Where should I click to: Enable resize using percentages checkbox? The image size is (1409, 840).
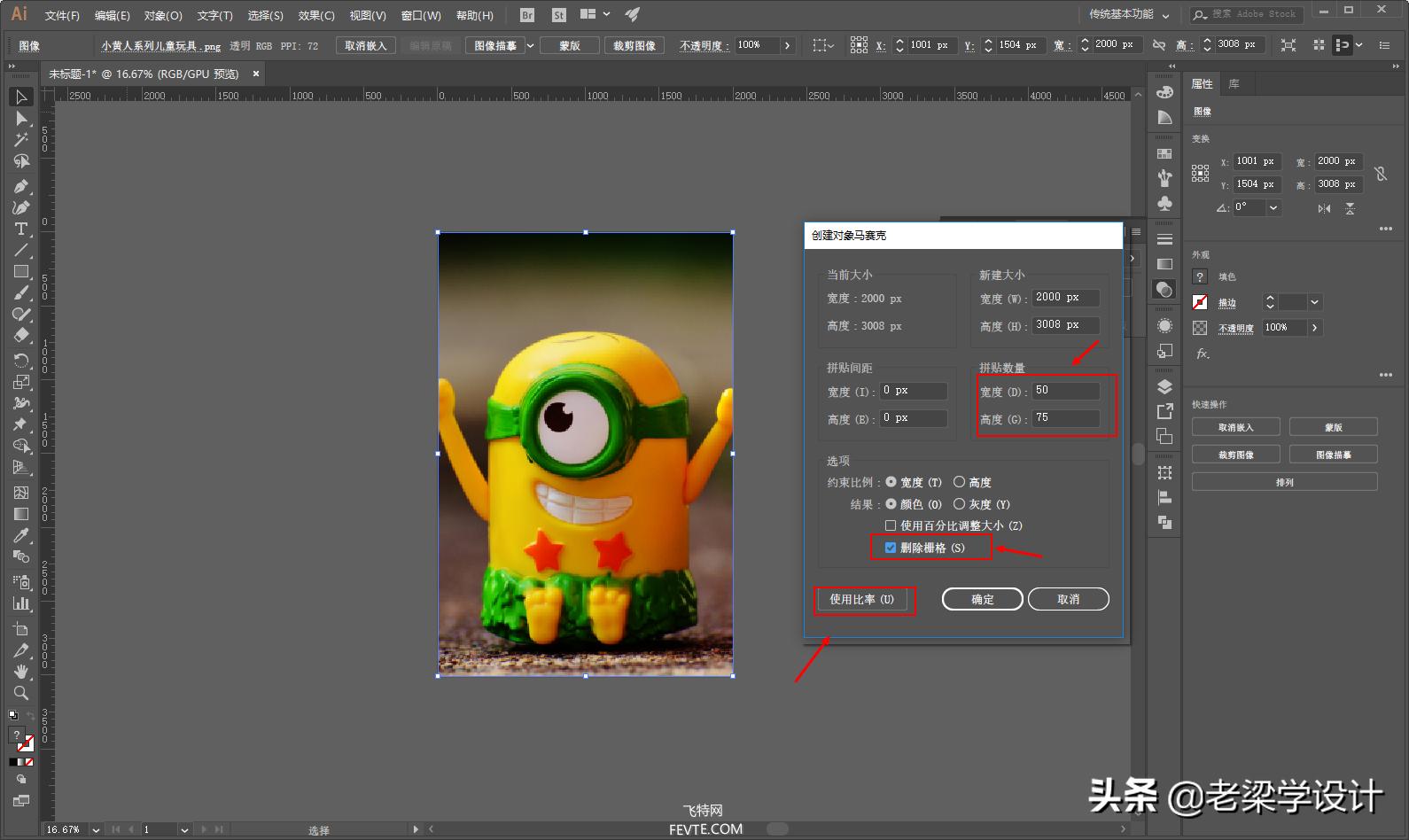[x=891, y=525]
